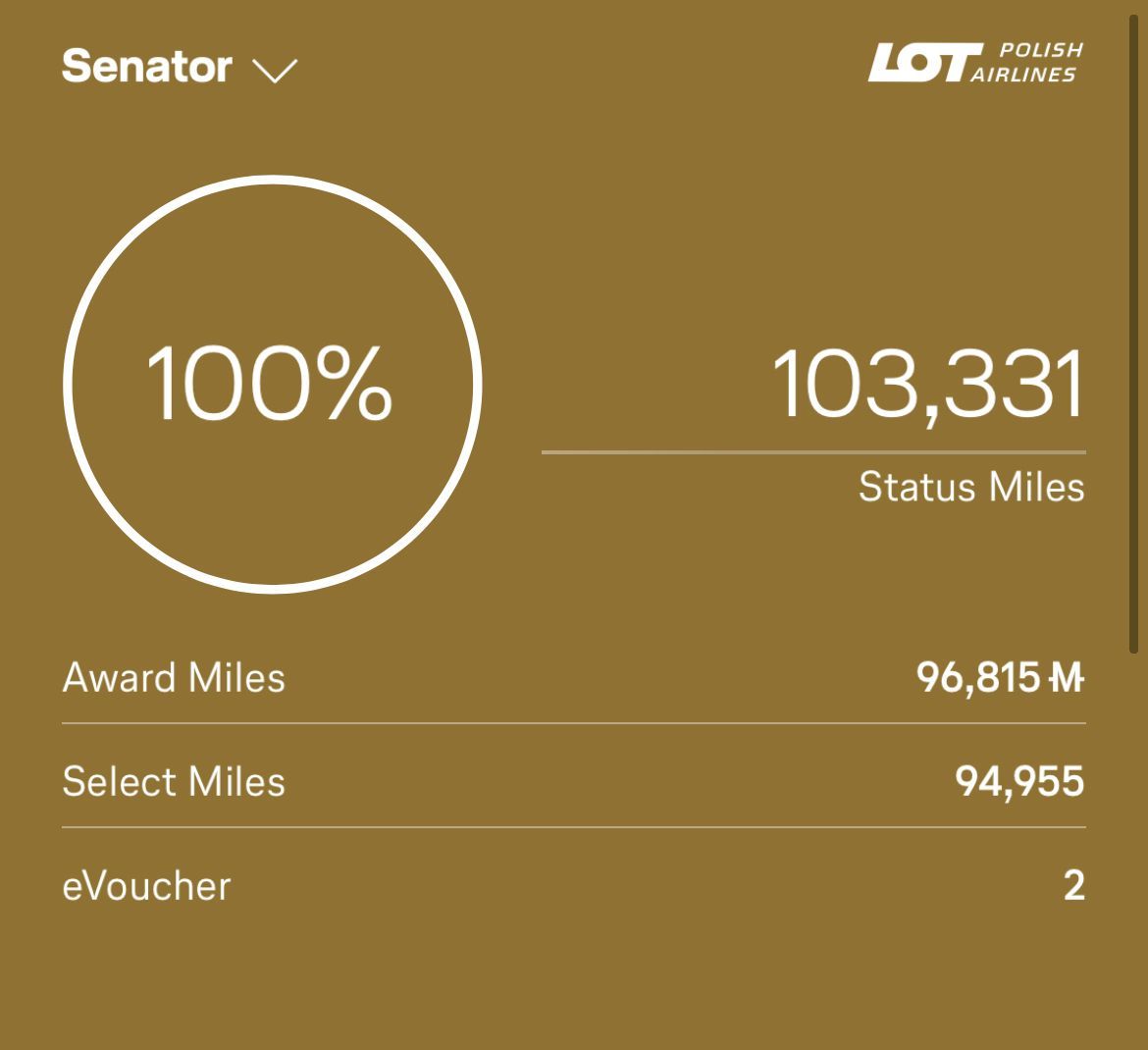Click the white ring of the progress circle
The height and width of the screenshot is (1050, 1148).
tap(273, 180)
